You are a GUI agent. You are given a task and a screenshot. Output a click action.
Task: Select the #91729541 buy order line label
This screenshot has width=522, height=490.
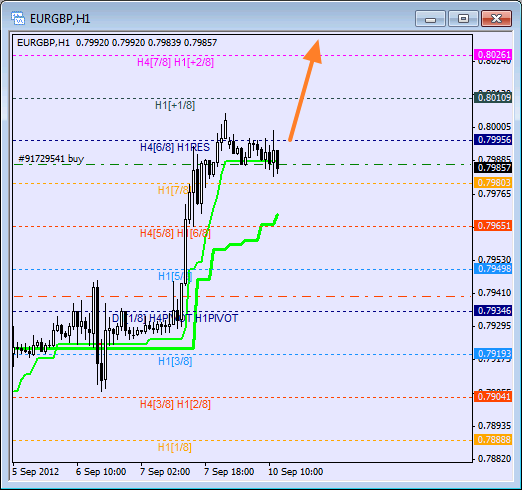pos(51,159)
